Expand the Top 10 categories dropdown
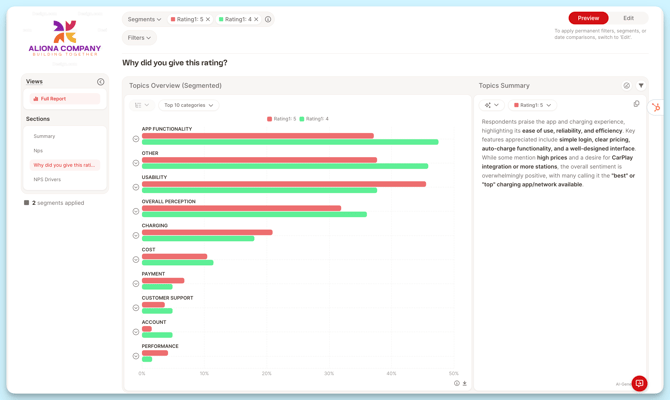Screen dimensions: 670x400 [x=188, y=105]
